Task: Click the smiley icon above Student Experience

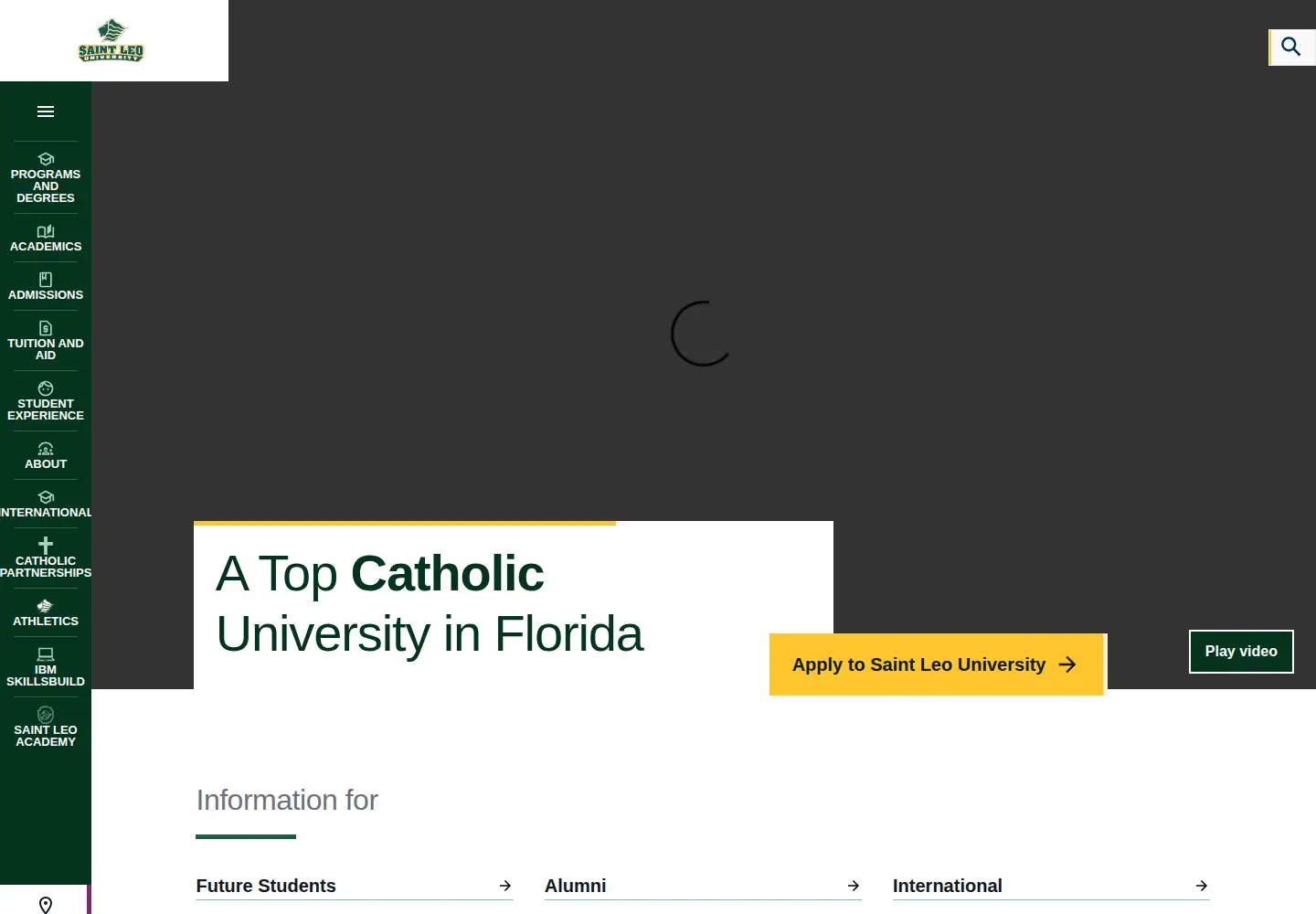Action: [x=46, y=388]
